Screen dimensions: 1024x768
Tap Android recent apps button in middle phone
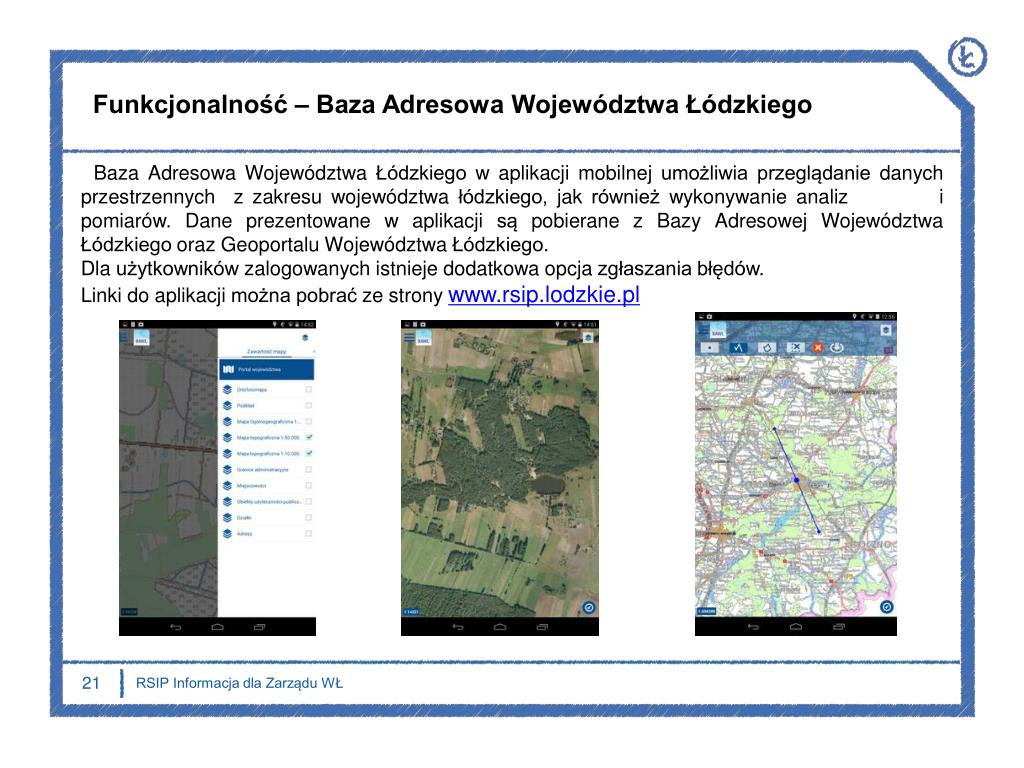542,627
